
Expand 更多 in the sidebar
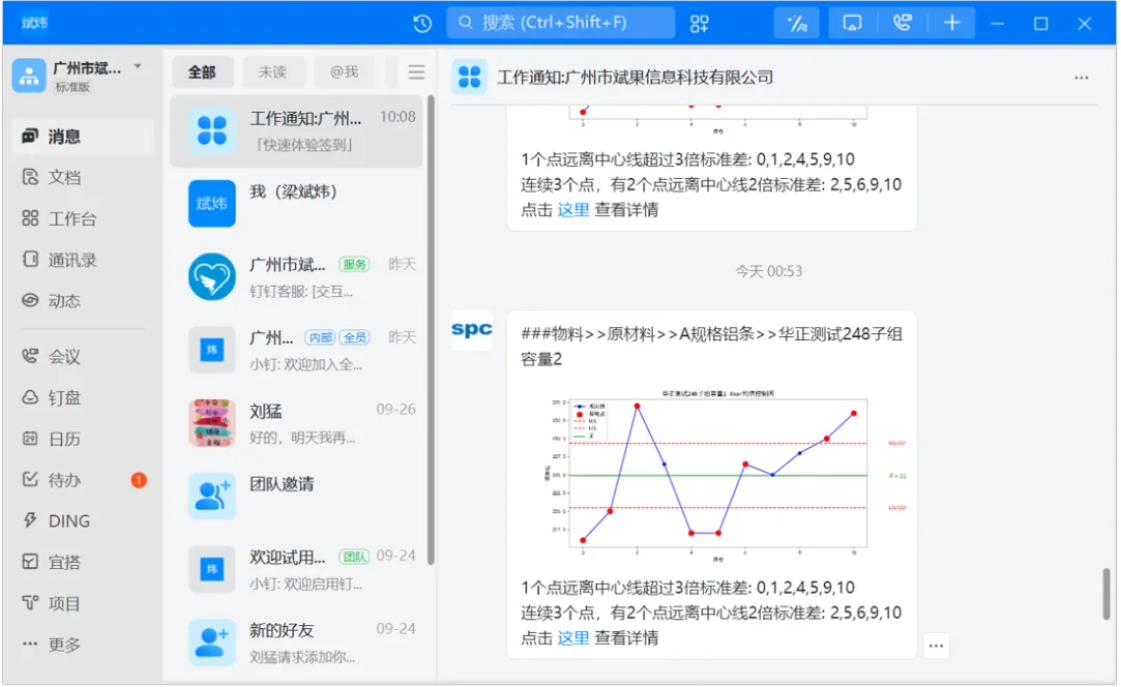coord(64,645)
